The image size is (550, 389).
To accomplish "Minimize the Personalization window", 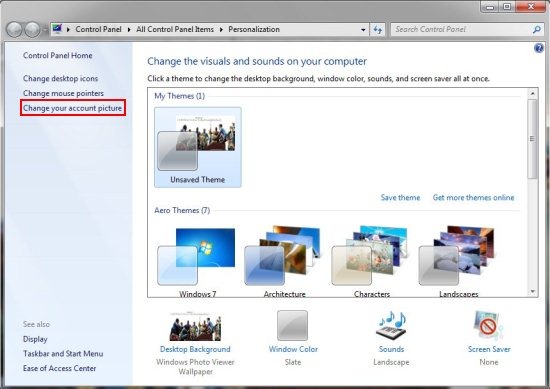I will pos(490,7).
